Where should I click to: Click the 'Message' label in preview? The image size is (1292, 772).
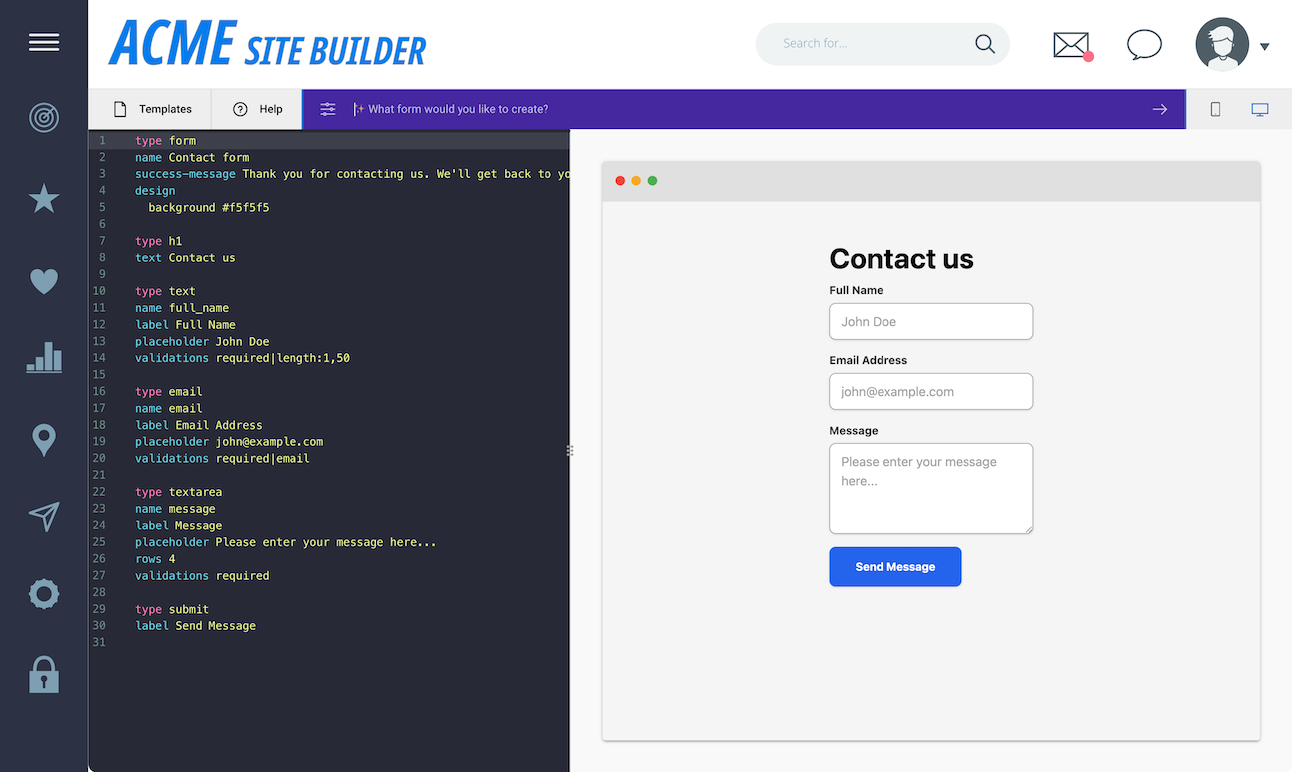[854, 431]
